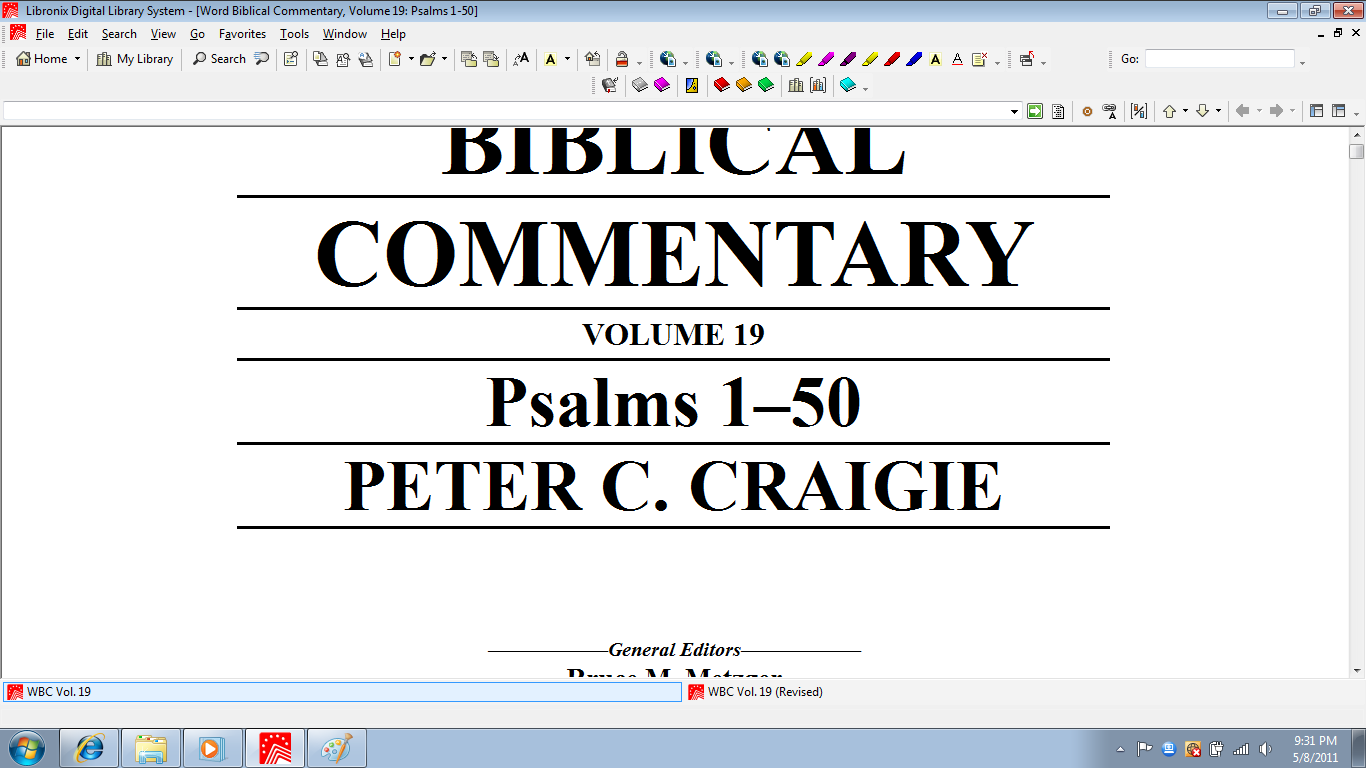This screenshot has height=768, width=1366.
Task: Select the purple highlighter pen
Action: click(848, 59)
